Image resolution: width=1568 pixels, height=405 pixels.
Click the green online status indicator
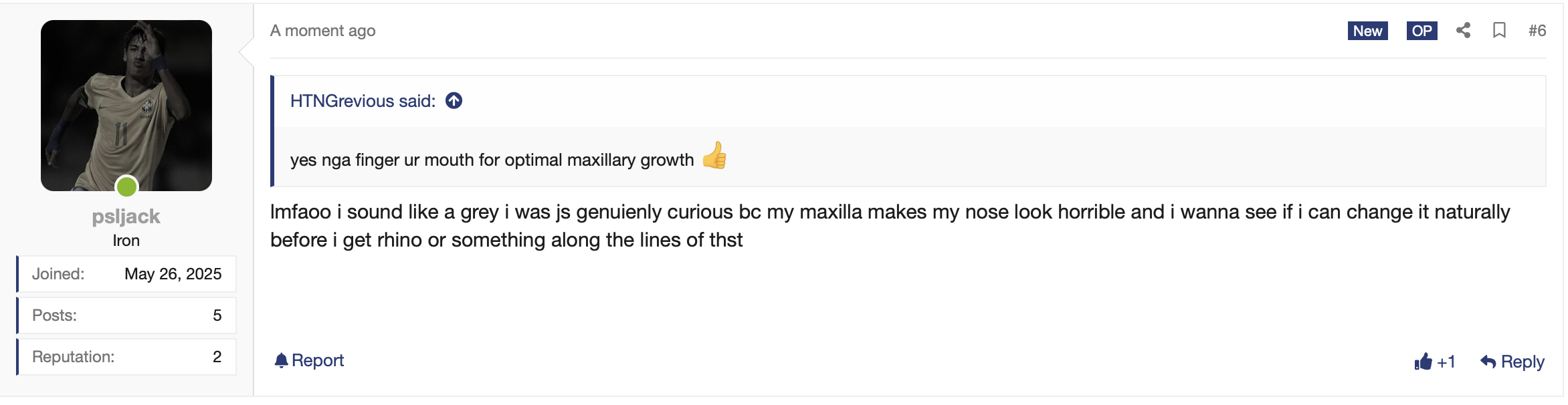[126, 186]
